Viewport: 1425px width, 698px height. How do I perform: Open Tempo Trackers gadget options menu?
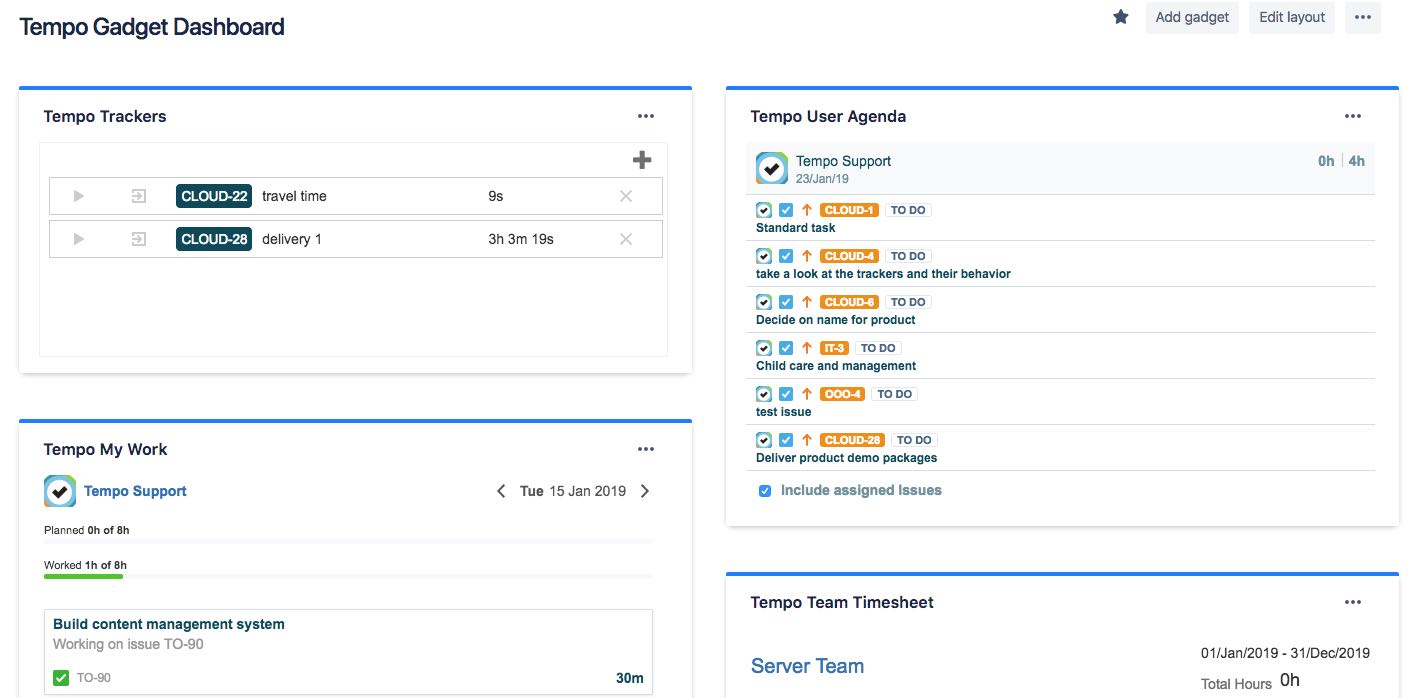pos(646,116)
